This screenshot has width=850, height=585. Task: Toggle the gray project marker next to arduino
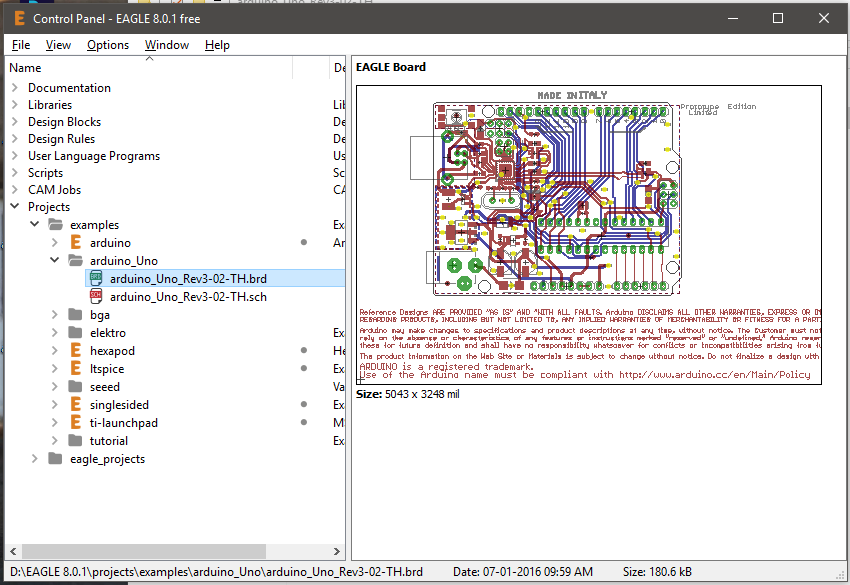point(303,243)
